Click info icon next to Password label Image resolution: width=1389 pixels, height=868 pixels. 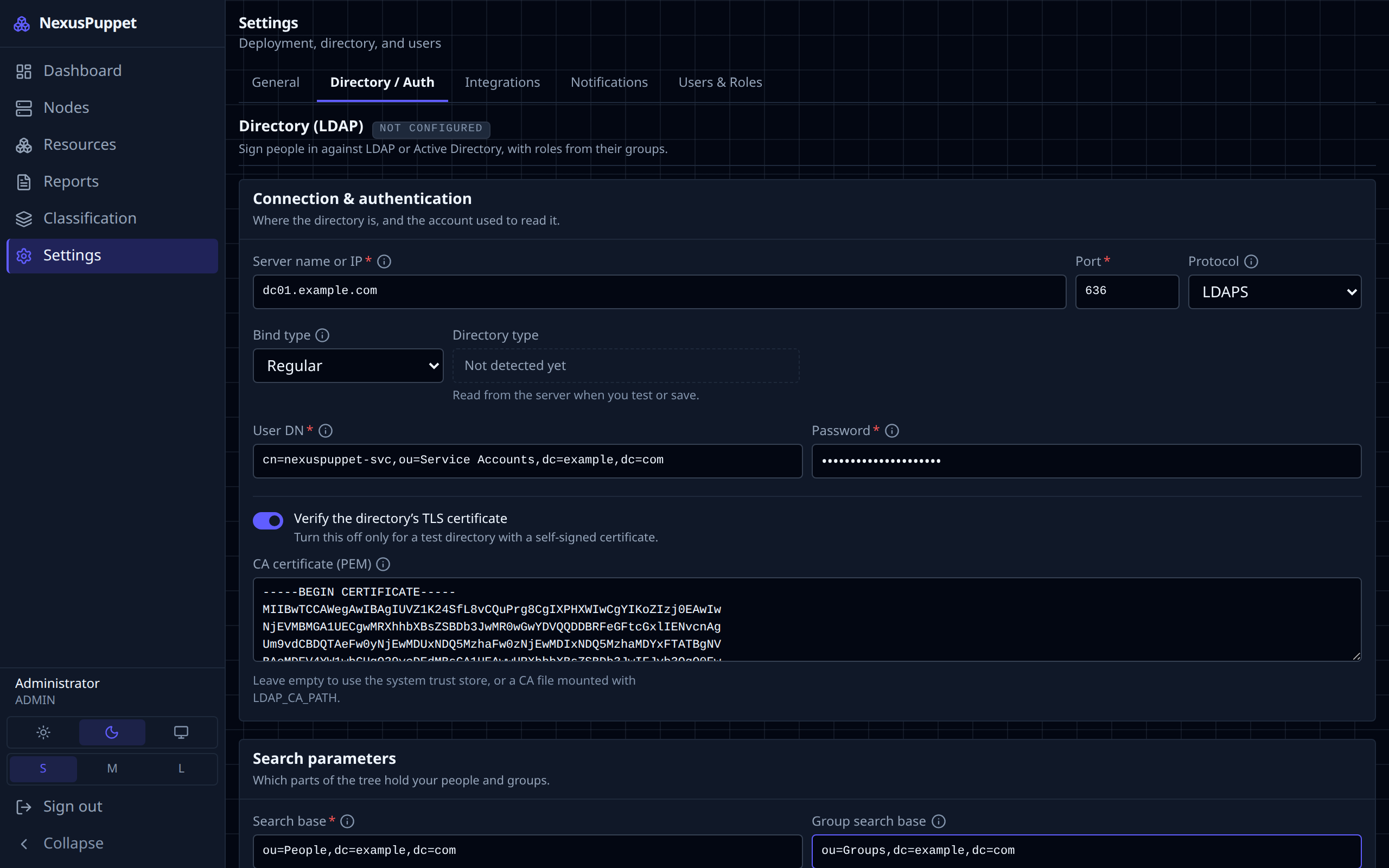(x=892, y=431)
